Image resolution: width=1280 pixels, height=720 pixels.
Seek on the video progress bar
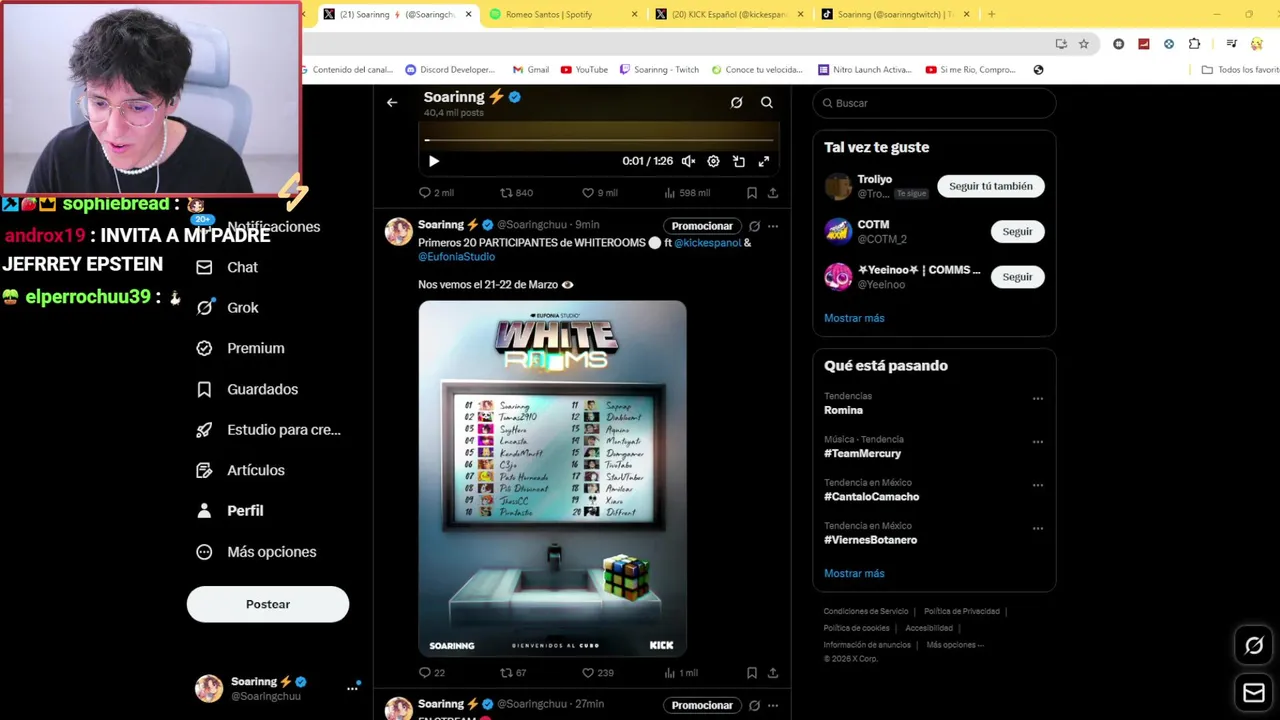599,140
